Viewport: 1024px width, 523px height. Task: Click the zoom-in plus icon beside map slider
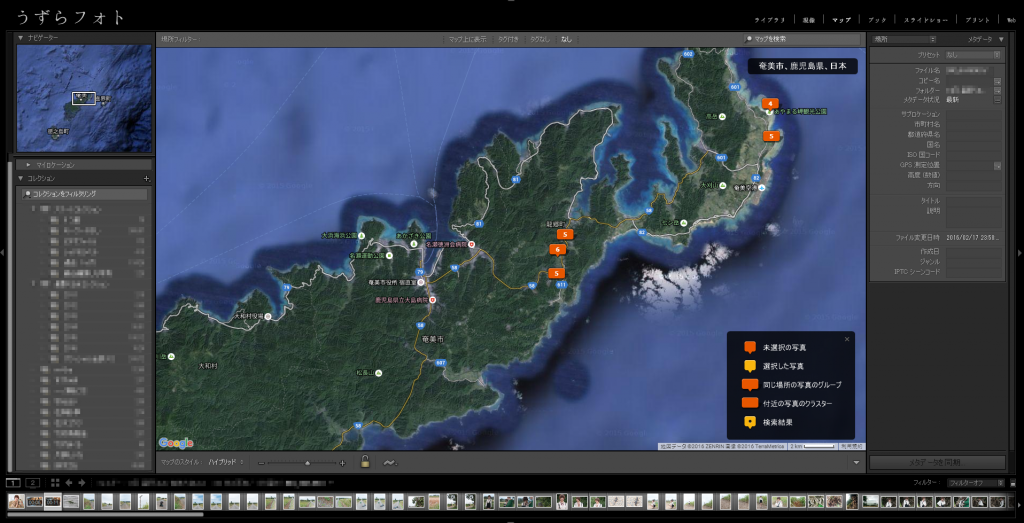tap(343, 463)
